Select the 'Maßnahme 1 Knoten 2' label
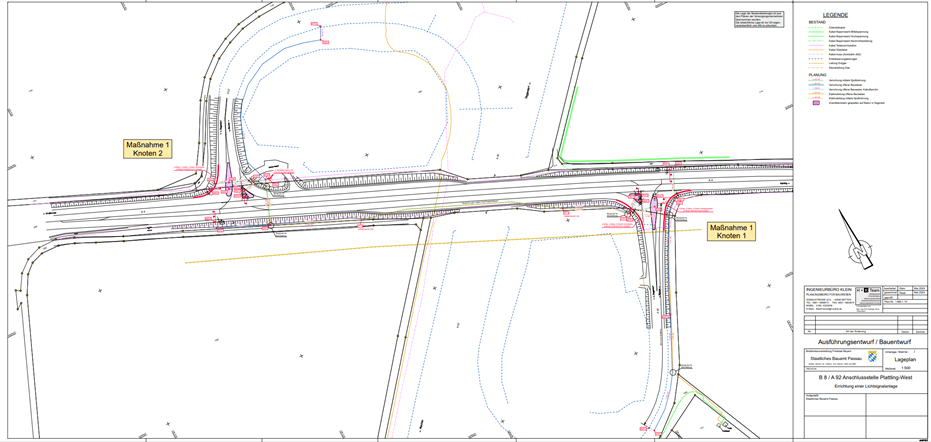931x442 pixels. (x=149, y=150)
